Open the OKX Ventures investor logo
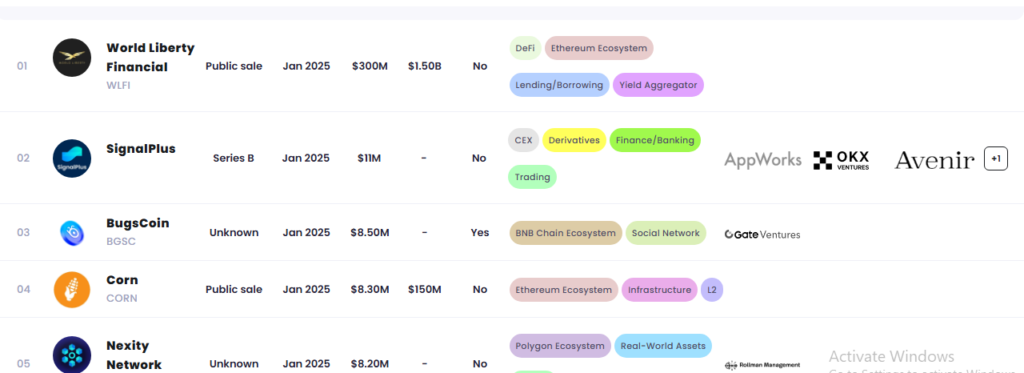Image resolution: width=1024 pixels, height=373 pixels. pyautogui.click(x=841, y=160)
